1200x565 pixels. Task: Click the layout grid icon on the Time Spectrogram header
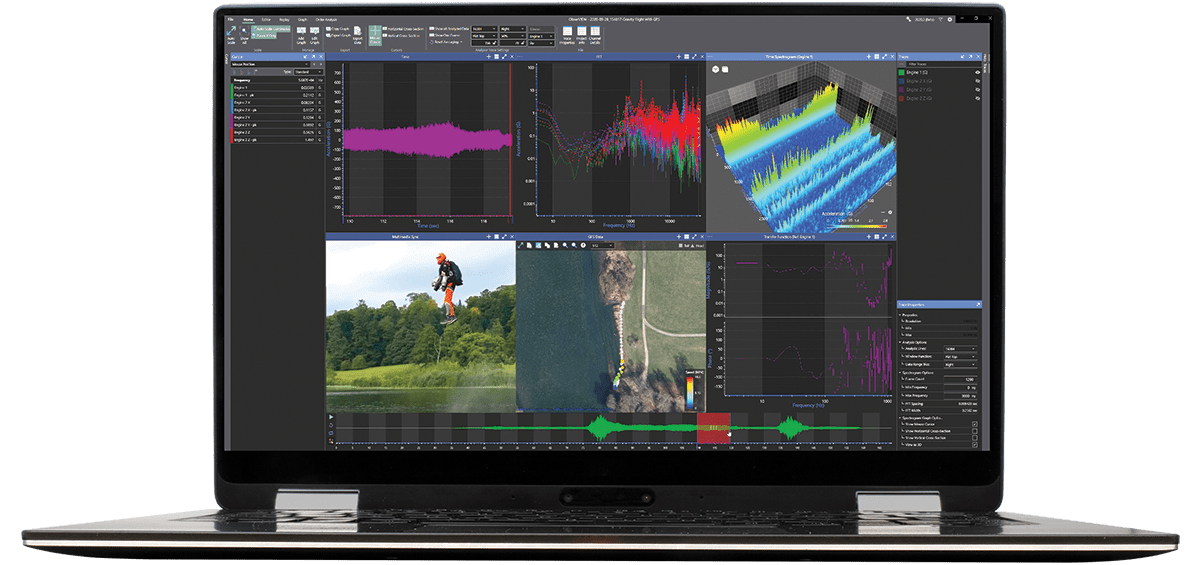click(877, 57)
